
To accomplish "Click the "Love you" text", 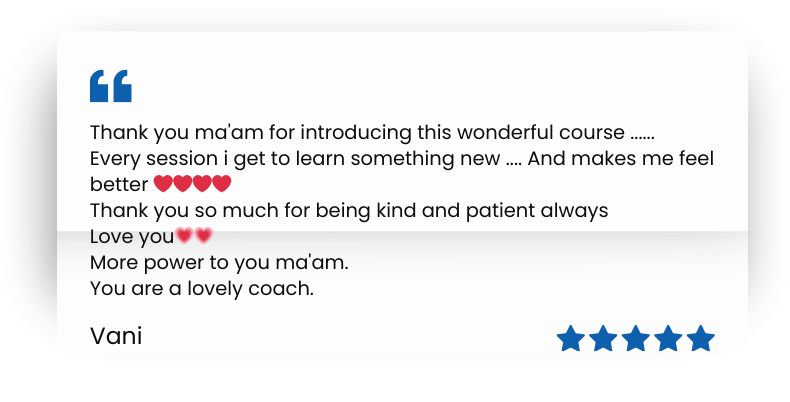I will [x=132, y=237].
